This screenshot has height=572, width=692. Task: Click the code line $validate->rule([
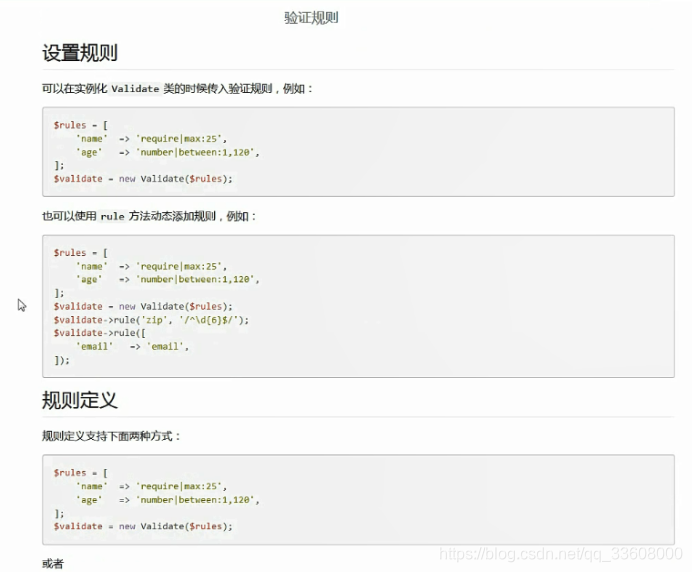click(100, 333)
